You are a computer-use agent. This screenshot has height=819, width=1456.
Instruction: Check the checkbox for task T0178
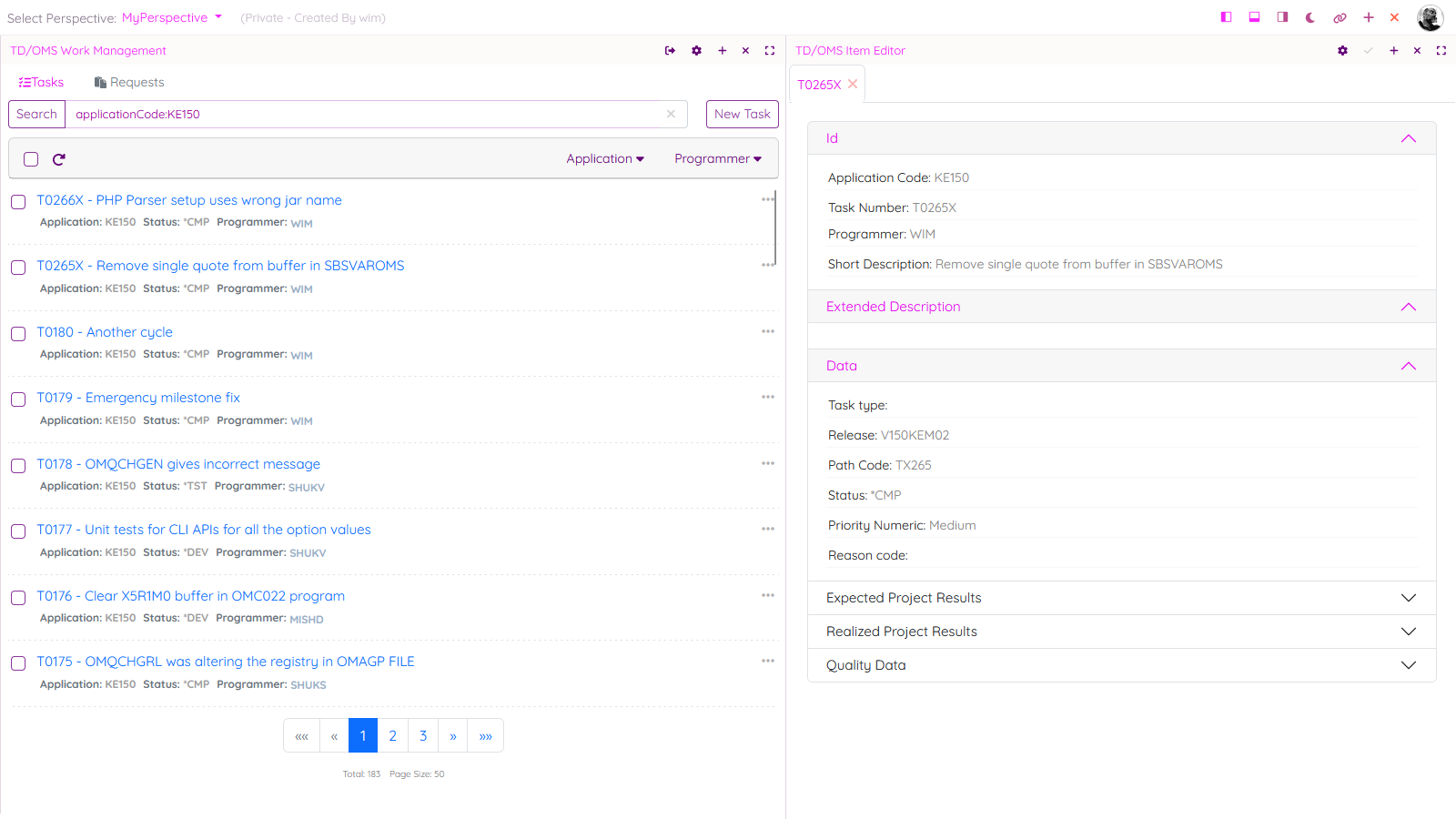(x=17, y=466)
